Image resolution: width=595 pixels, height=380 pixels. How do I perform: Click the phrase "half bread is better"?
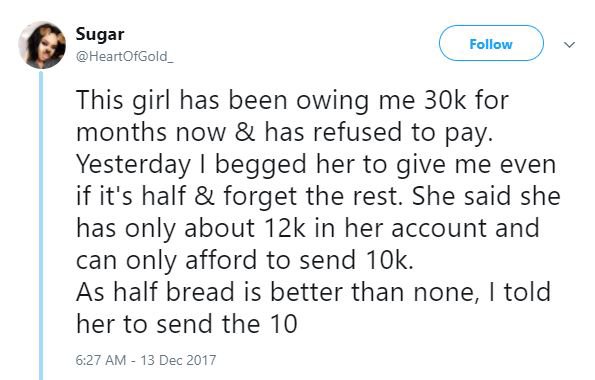[230, 292]
